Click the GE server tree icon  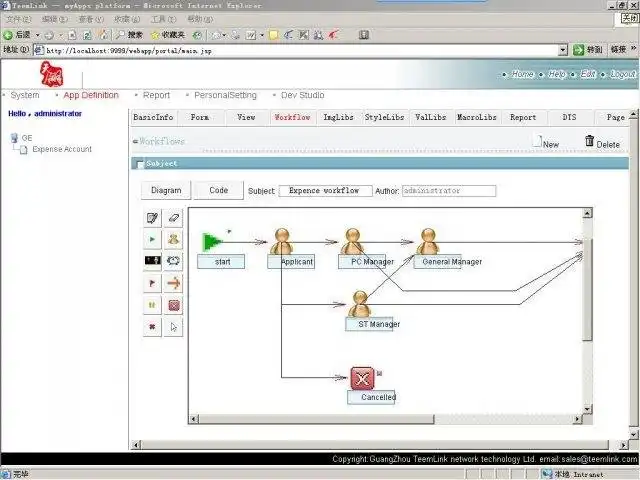[14, 138]
